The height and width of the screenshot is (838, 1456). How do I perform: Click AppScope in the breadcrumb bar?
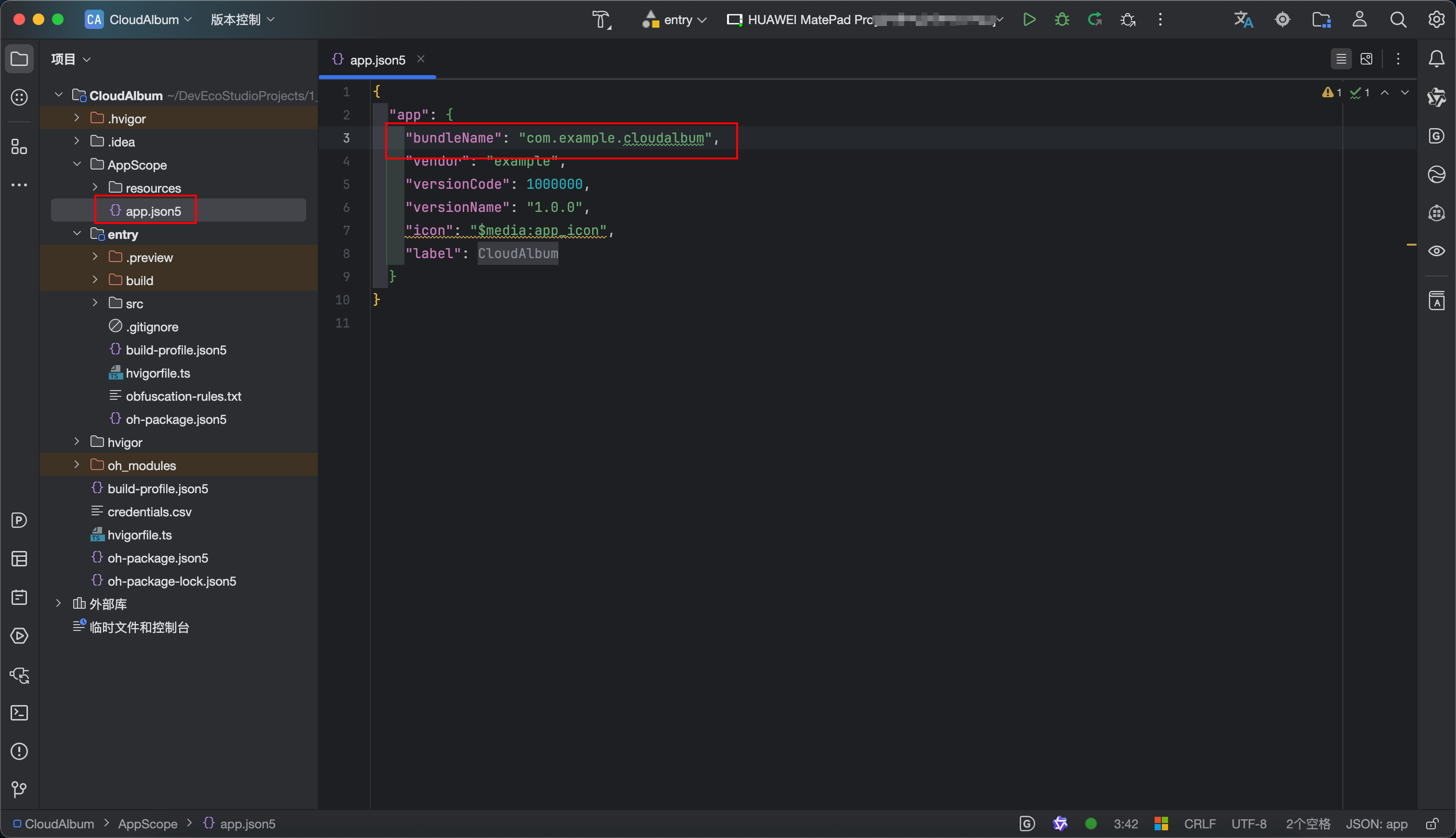pyautogui.click(x=147, y=824)
